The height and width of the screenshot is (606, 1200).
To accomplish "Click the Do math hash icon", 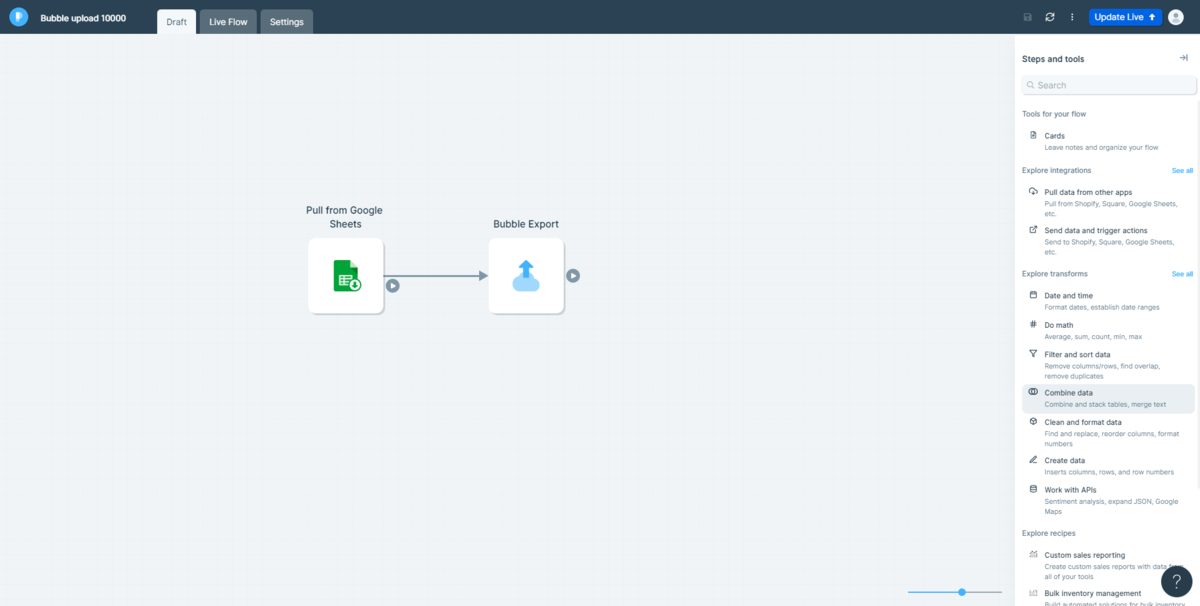I will click(x=1033, y=324).
